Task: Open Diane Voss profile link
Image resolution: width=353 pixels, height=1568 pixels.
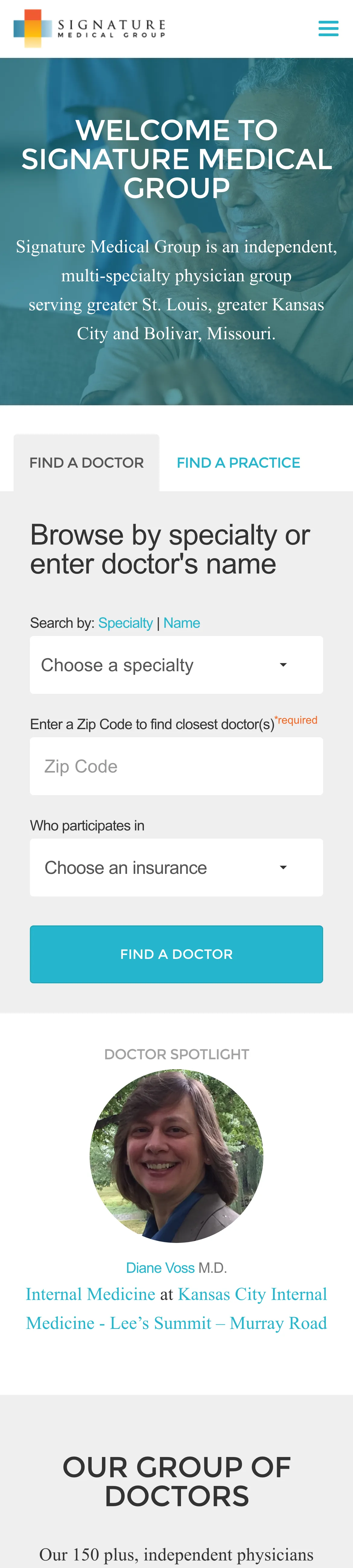Action: coord(160,1267)
